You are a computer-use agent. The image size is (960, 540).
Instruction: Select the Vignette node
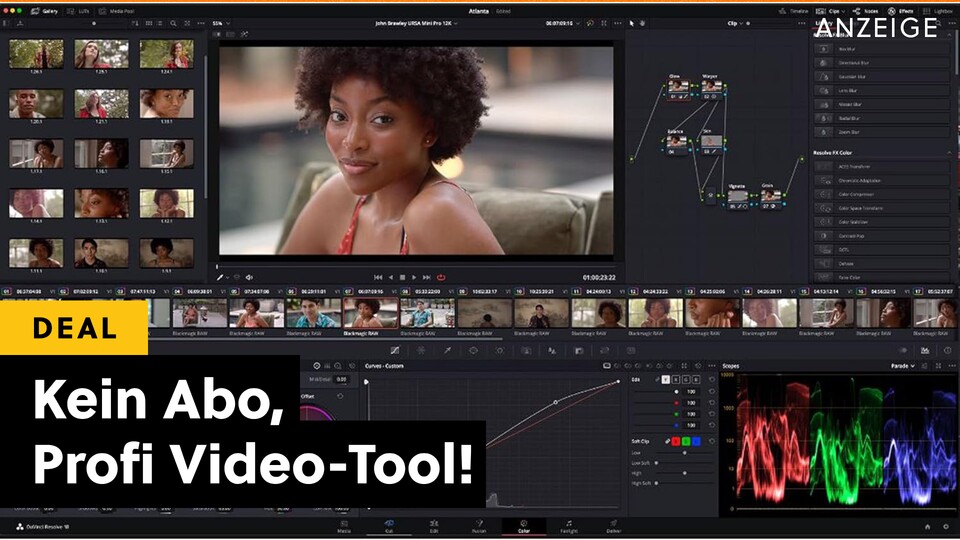point(737,196)
